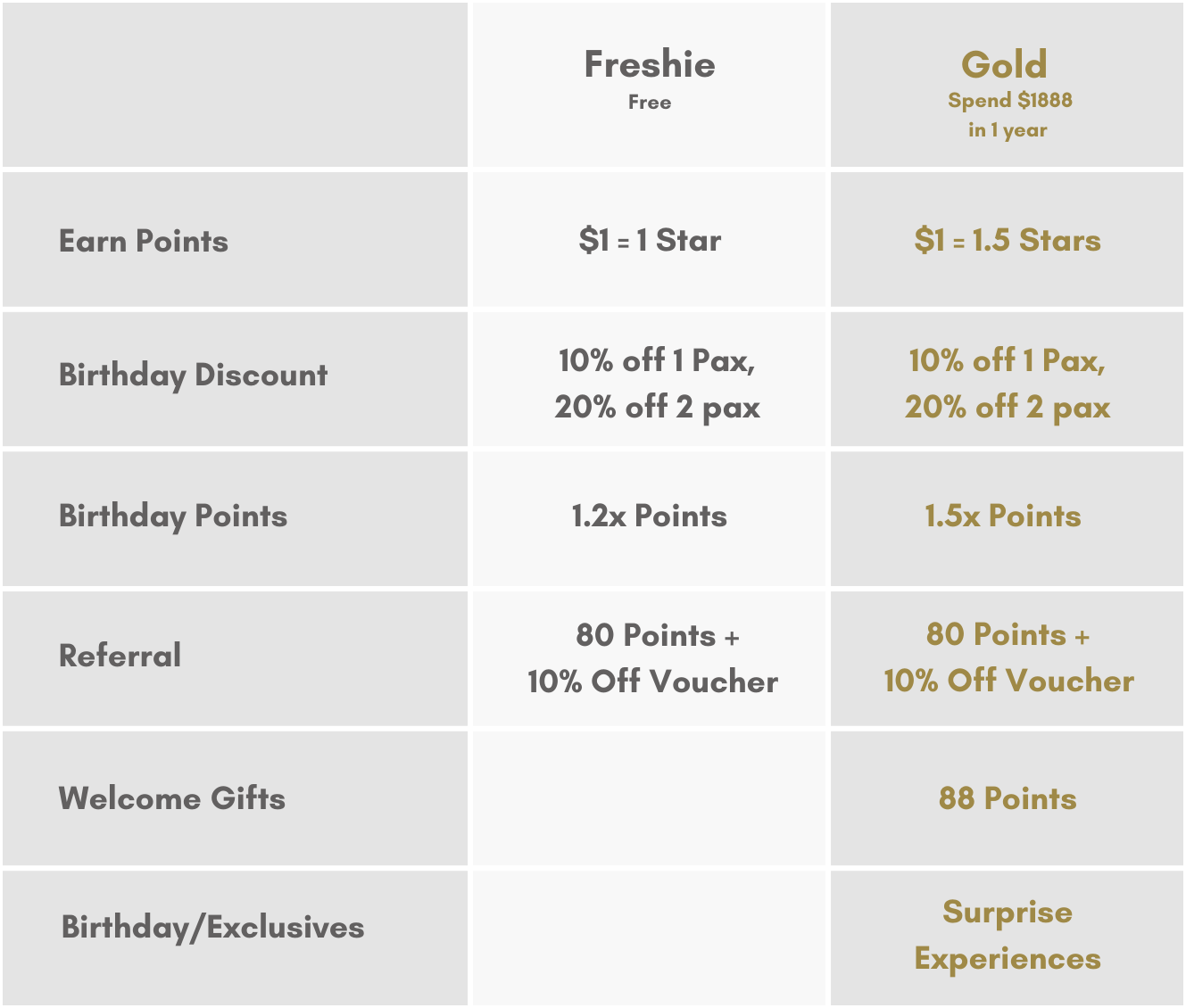Click Gold's referral '80 Points + 10% Off Voucher' cell
This screenshot has height=1008, width=1186.
pos(1008,657)
